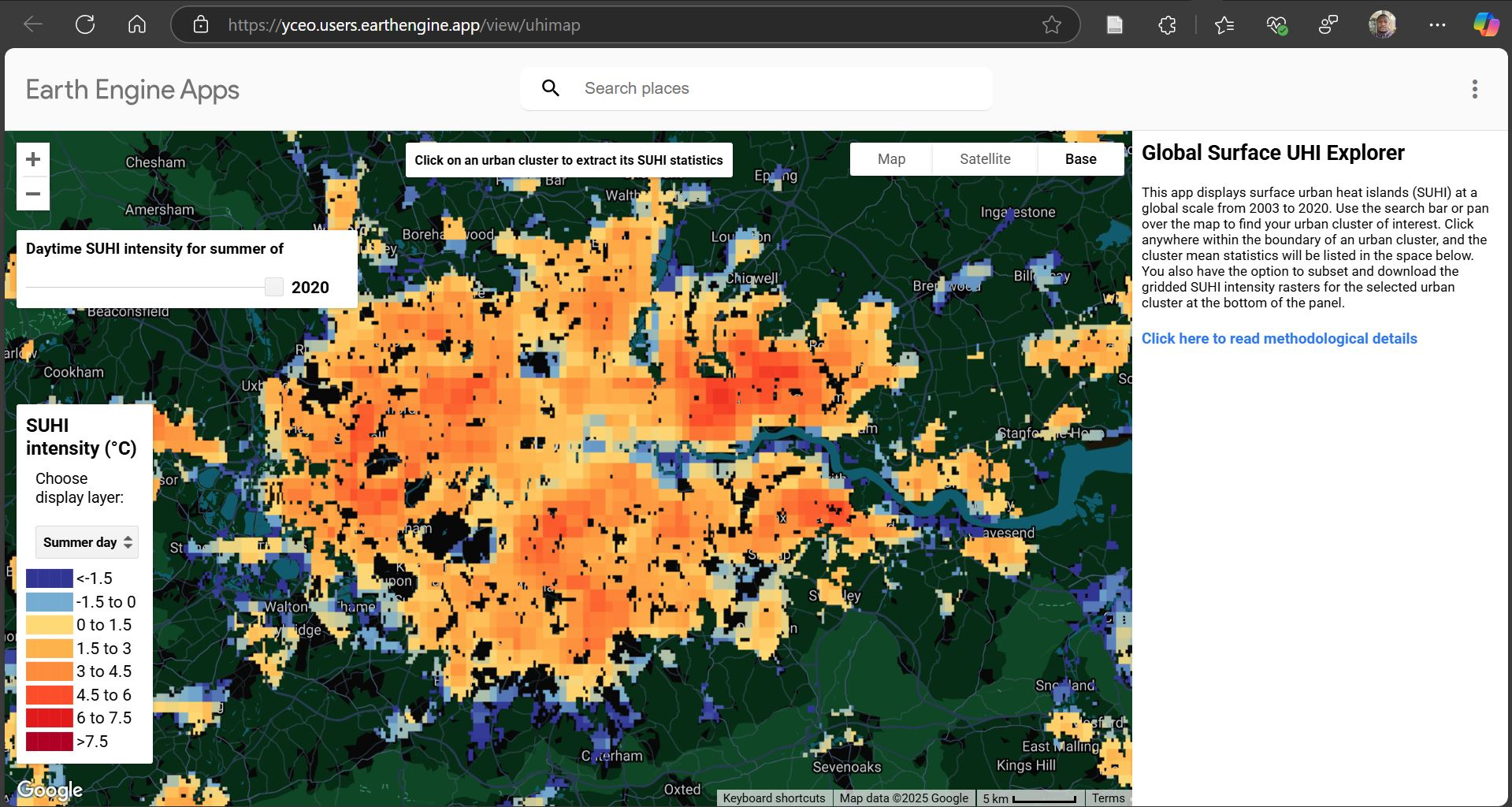Open browser settings and more ellipsis

coord(1437,25)
